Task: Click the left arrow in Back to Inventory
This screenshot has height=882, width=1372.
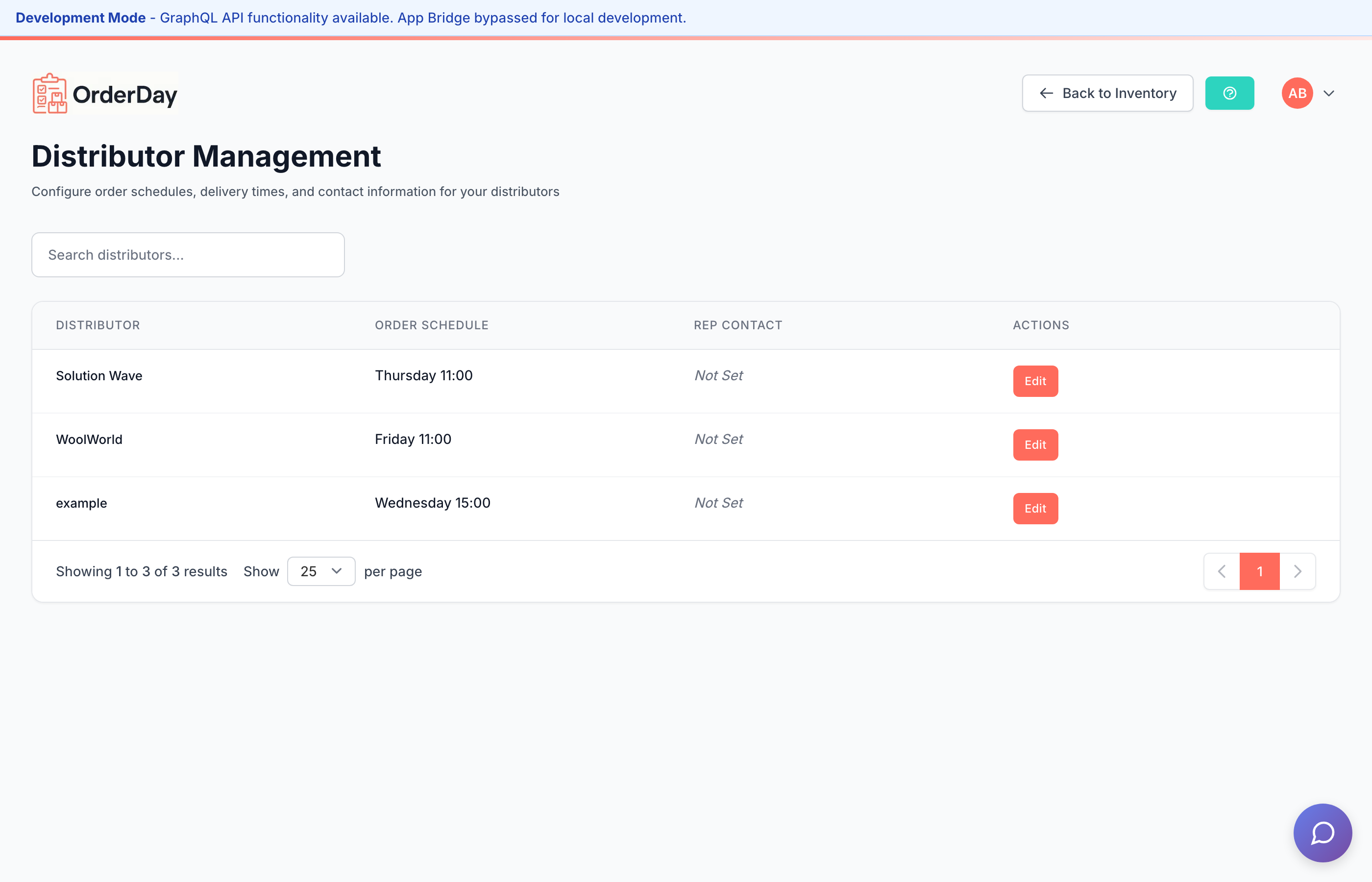Action: (1046, 94)
